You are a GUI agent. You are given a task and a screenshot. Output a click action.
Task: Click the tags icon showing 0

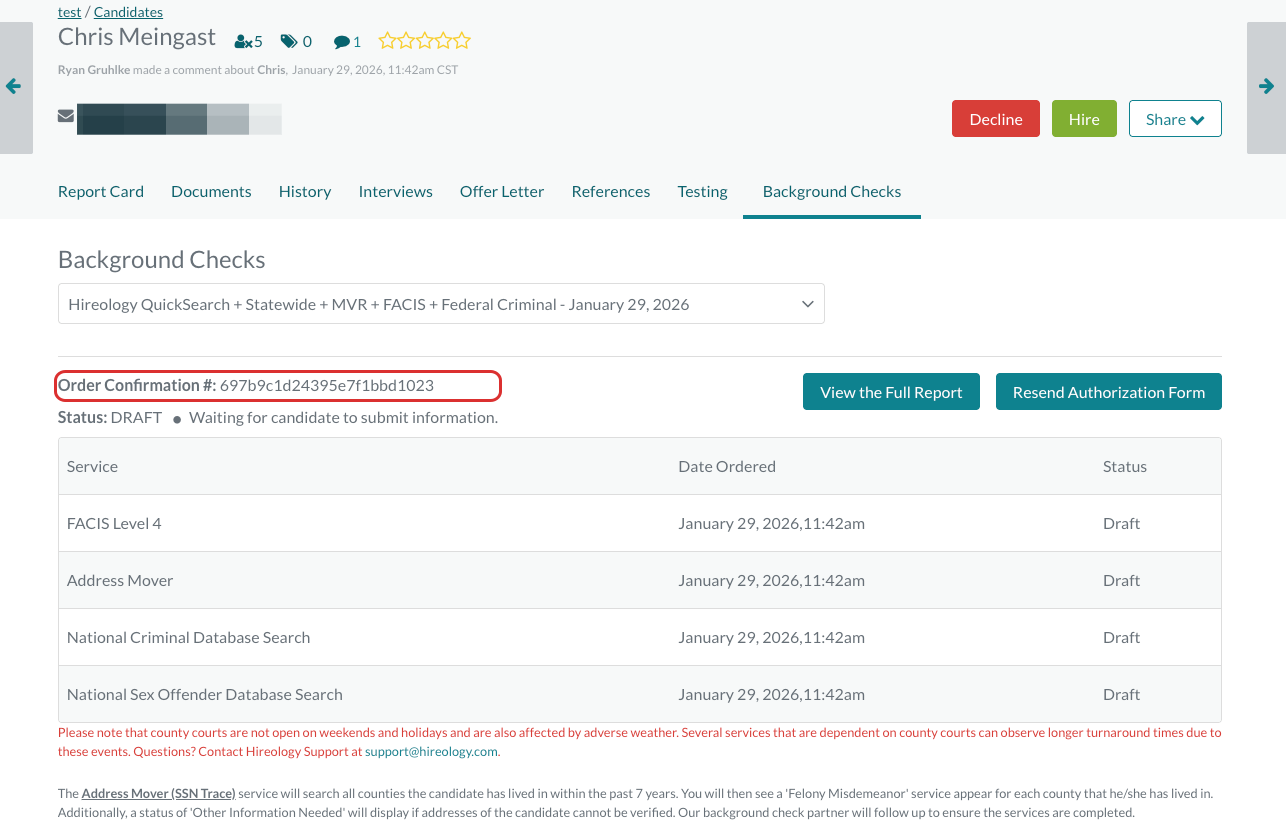coord(296,41)
